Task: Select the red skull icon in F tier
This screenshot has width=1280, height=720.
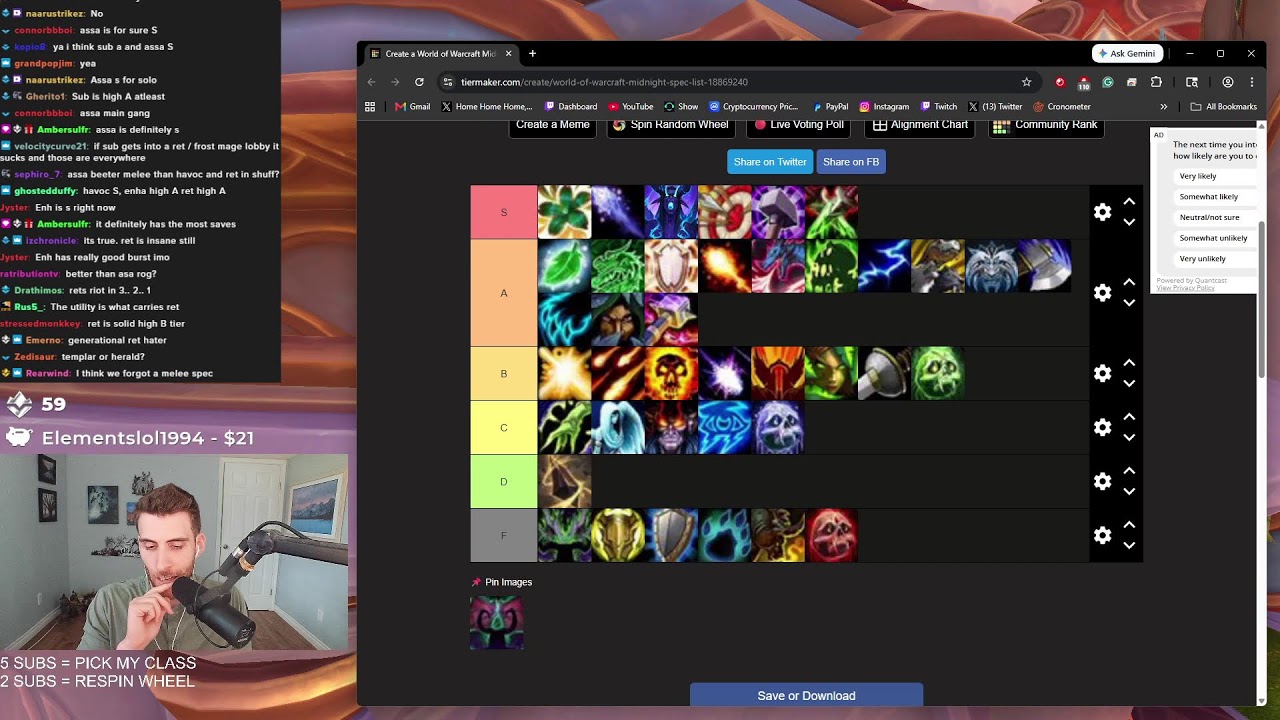Action: 831,536
